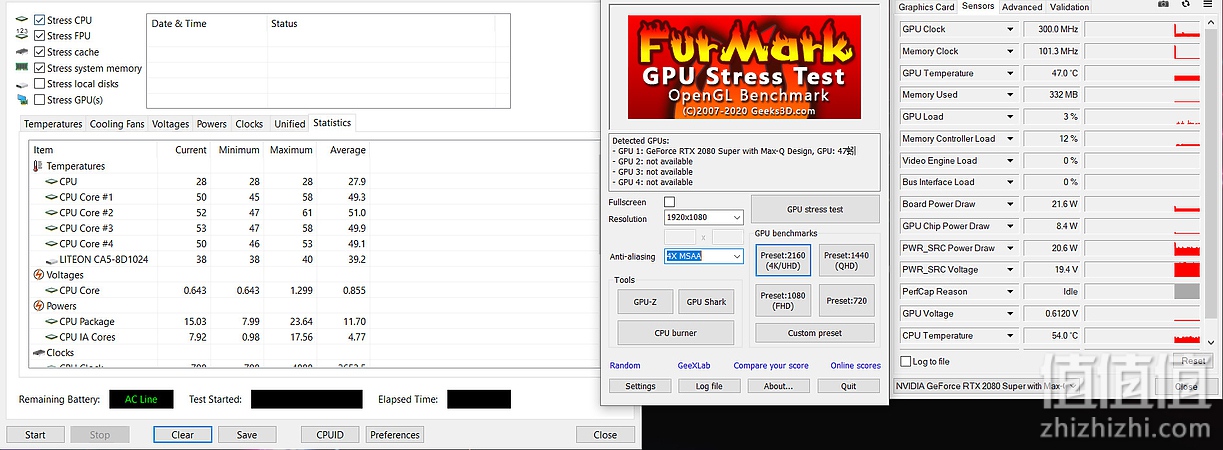
Task: Open the Online scores link
Action: pyautogui.click(x=856, y=366)
